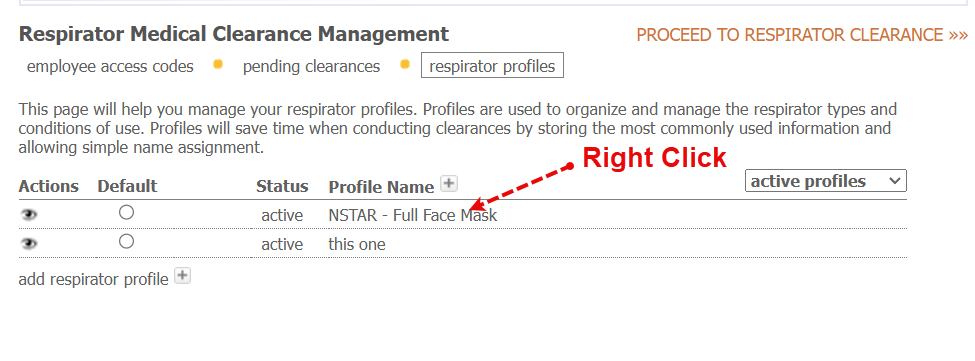Screen dimensions: 975x361
Task: Click the eye icon for NSTAR profile
Action: (29, 215)
